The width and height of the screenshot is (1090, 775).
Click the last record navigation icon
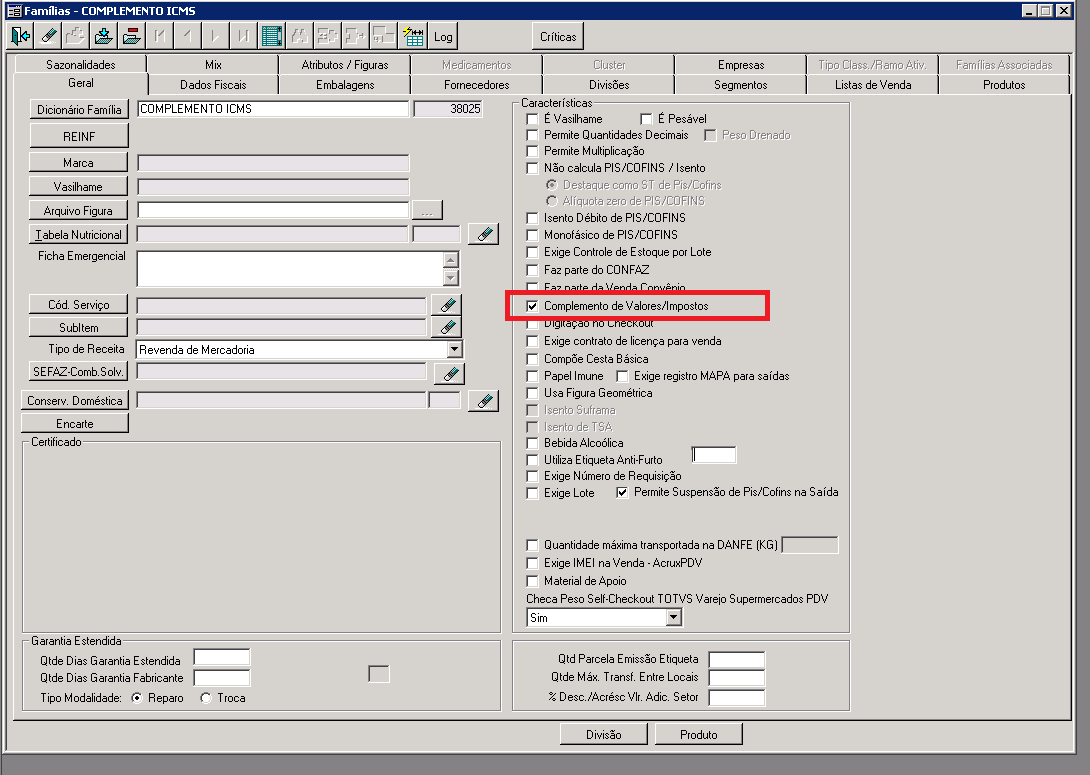pos(243,36)
